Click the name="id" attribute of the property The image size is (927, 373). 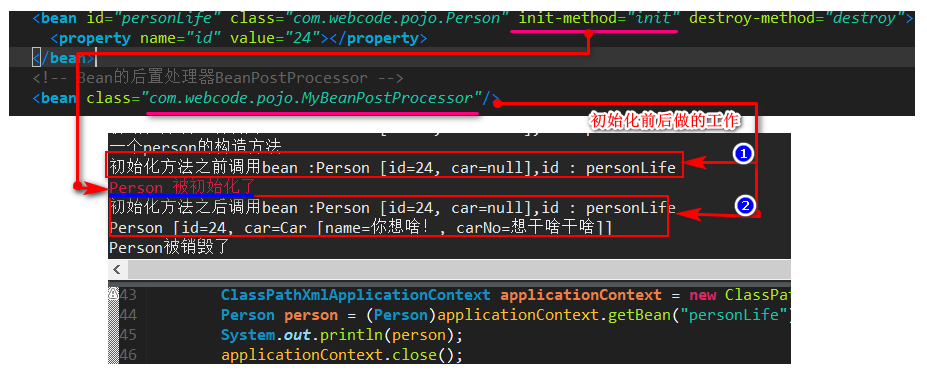click(180, 38)
